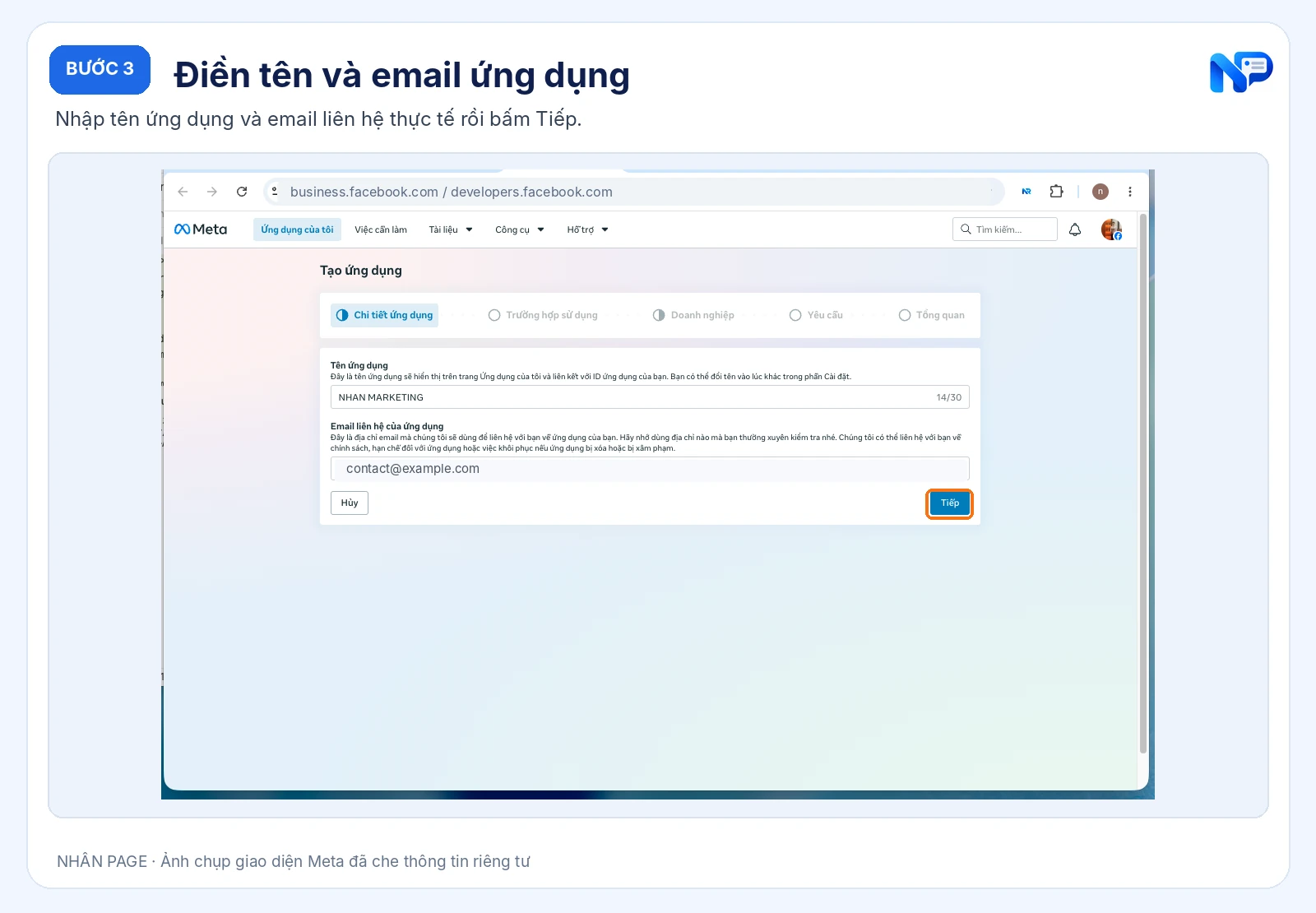Click the NP logo at top right
Image resolution: width=1316 pixels, height=913 pixels.
(1241, 72)
